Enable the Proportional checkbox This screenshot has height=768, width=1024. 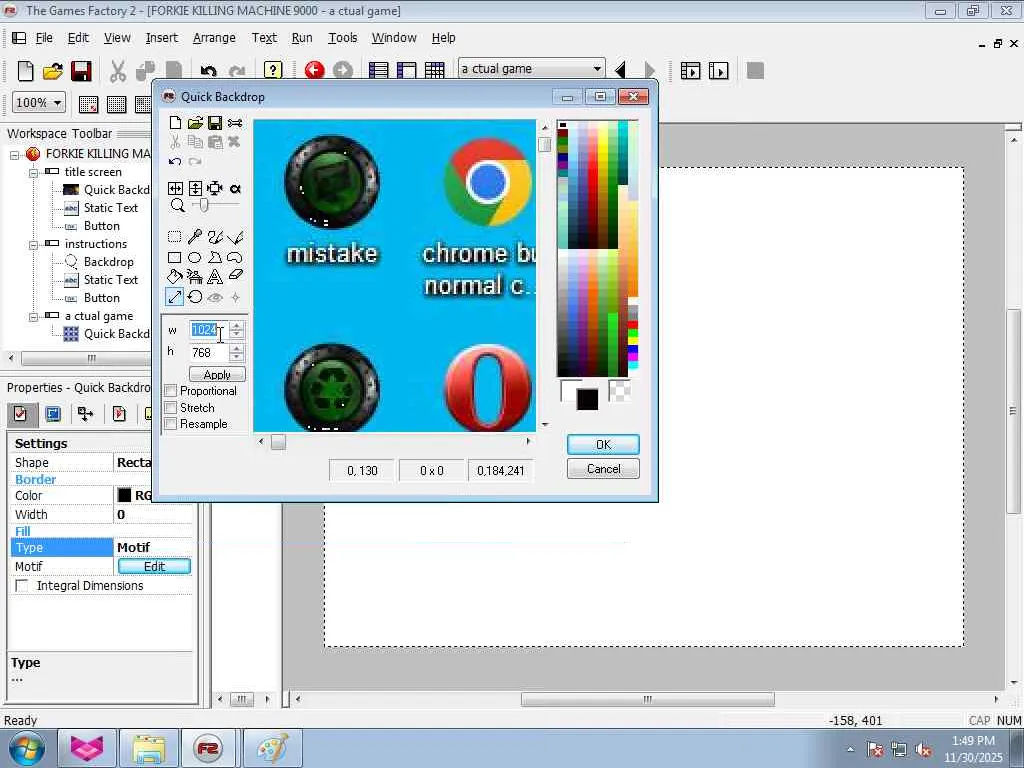coord(170,391)
